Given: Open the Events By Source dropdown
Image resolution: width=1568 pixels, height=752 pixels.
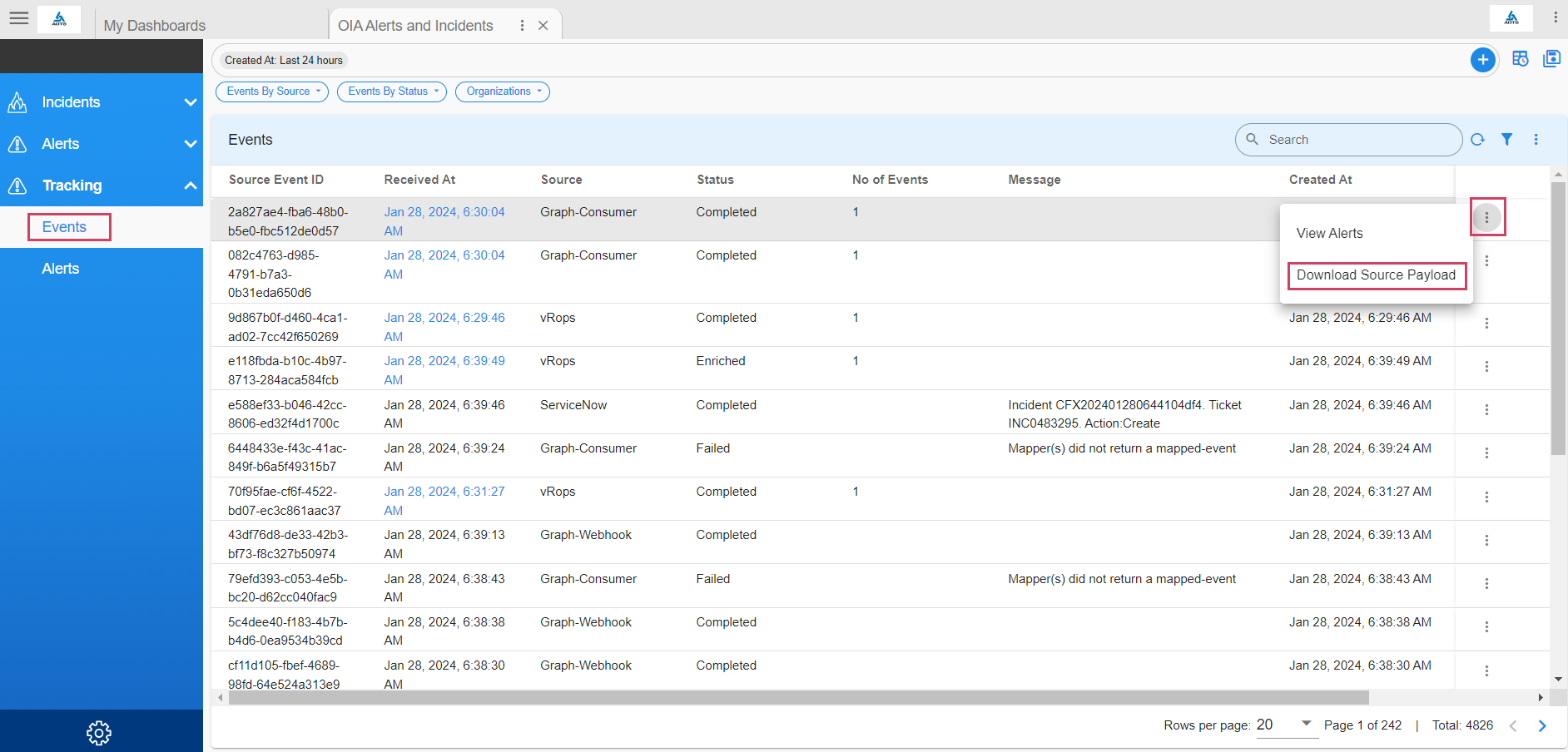Looking at the screenshot, I should click(272, 92).
